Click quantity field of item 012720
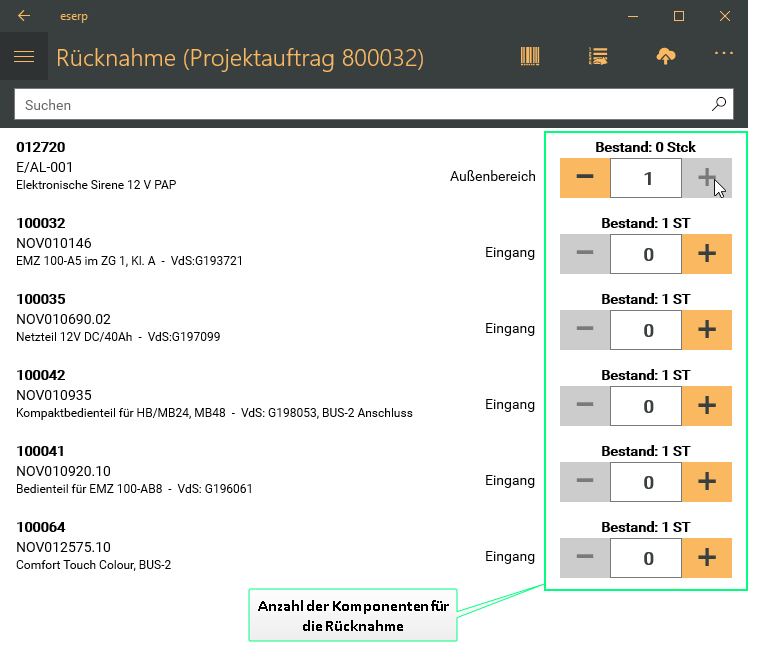Screen dimensions: 759x666 tap(646, 178)
